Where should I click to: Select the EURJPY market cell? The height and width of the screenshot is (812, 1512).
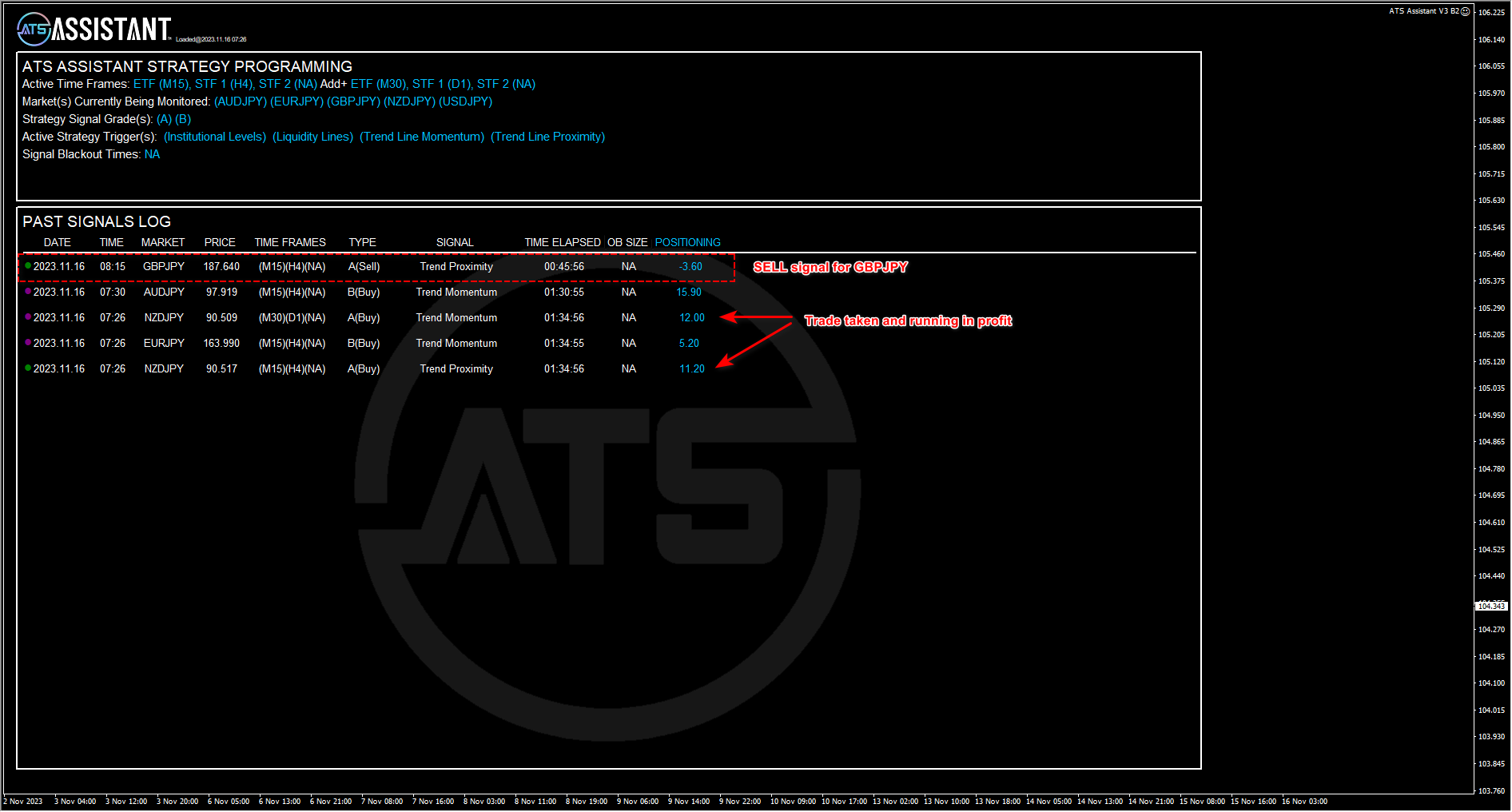(164, 343)
